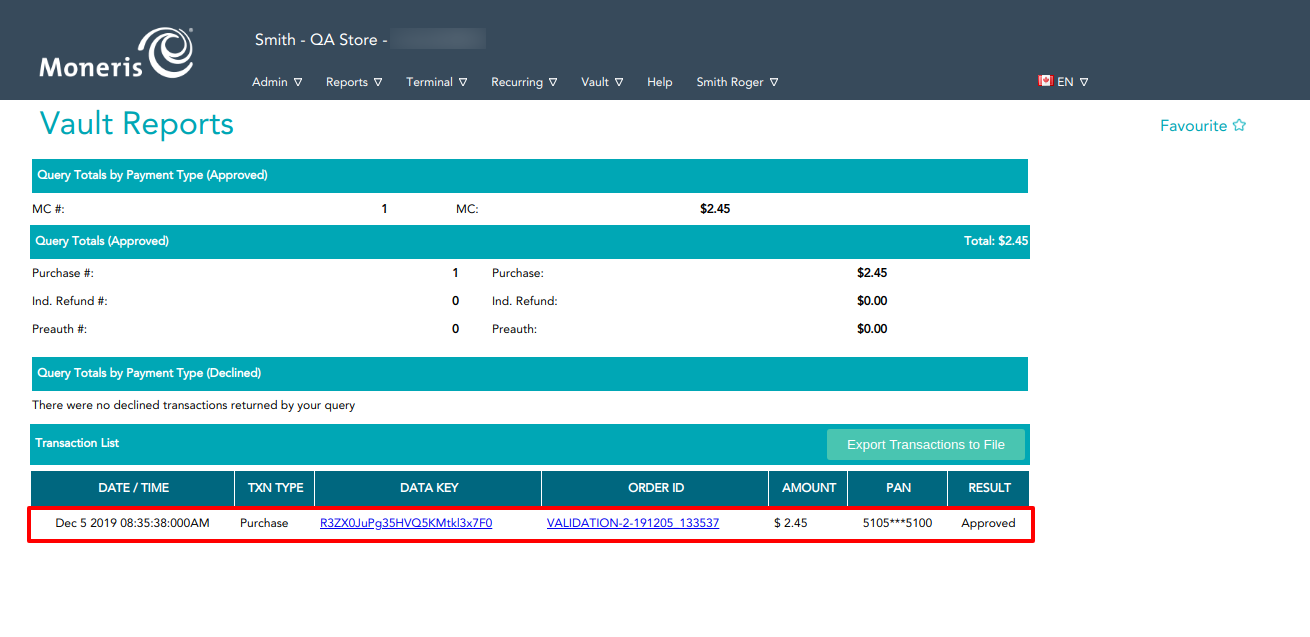This screenshot has height=637, width=1310.
Task: Expand the Reports menu
Action: [x=354, y=82]
